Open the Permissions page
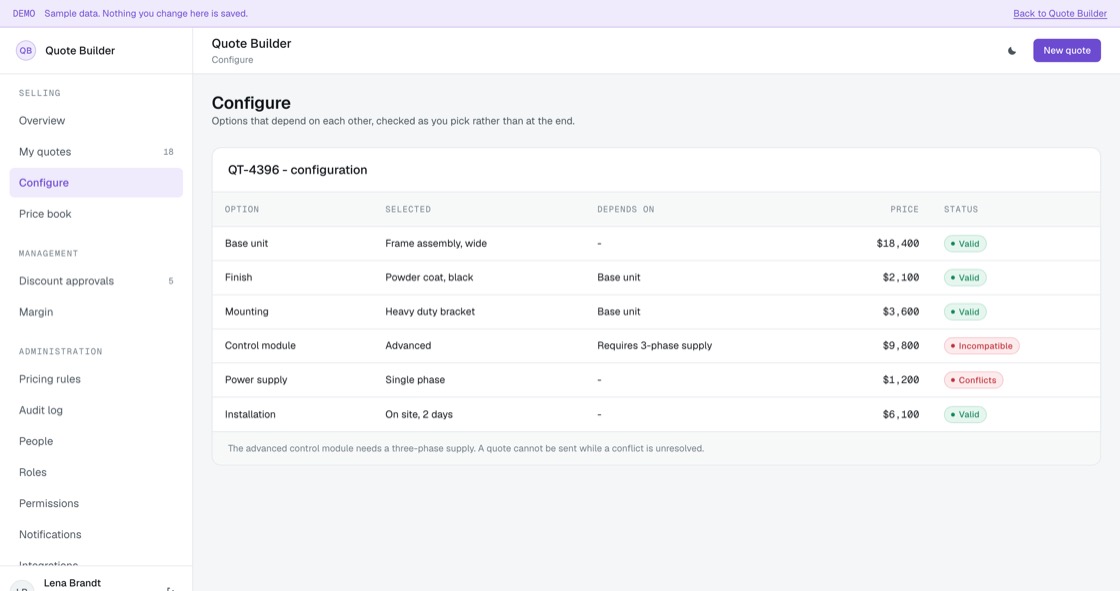Screen dimensions: 1120x591 [x=96, y=503]
